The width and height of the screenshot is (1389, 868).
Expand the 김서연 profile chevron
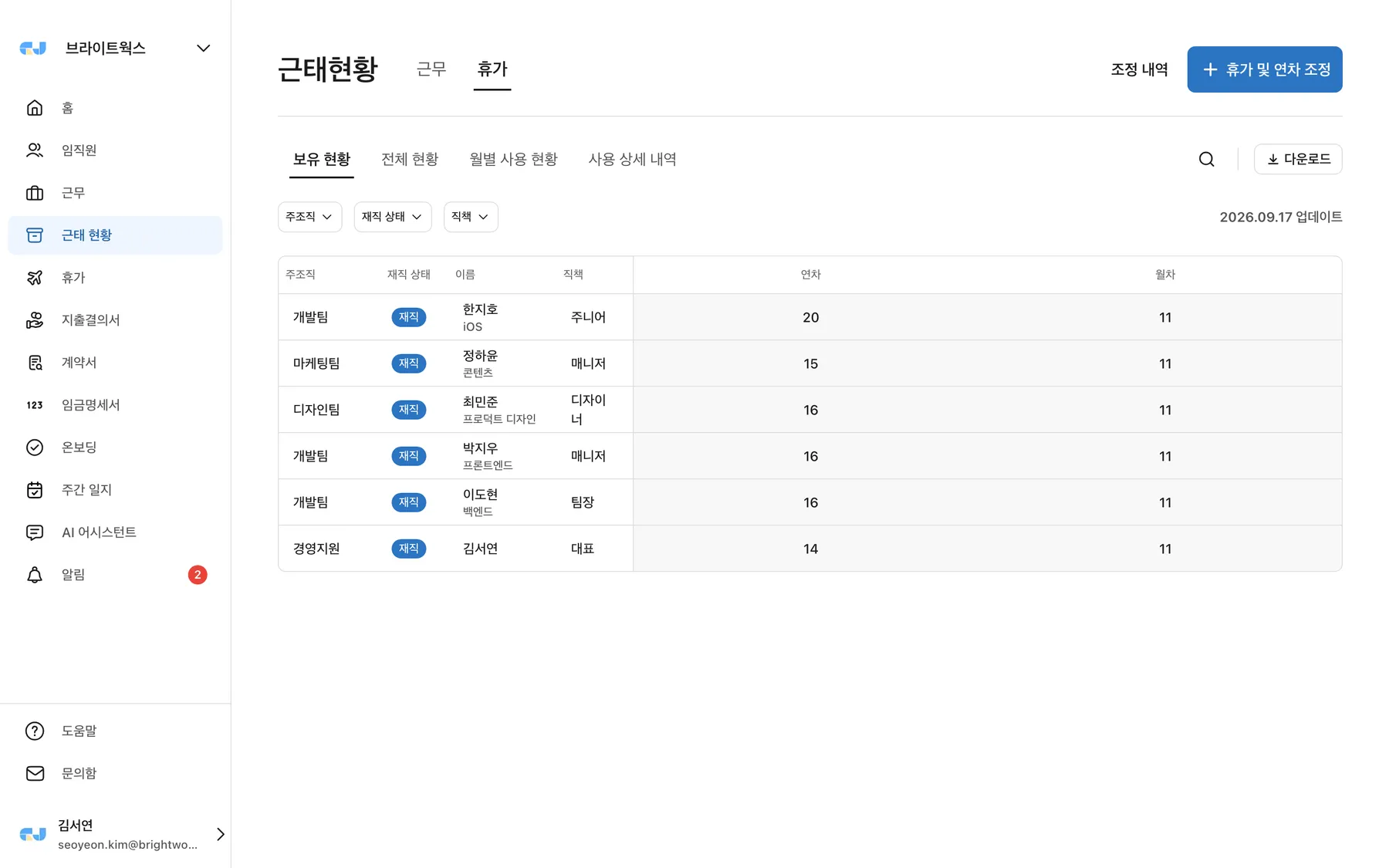221,834
